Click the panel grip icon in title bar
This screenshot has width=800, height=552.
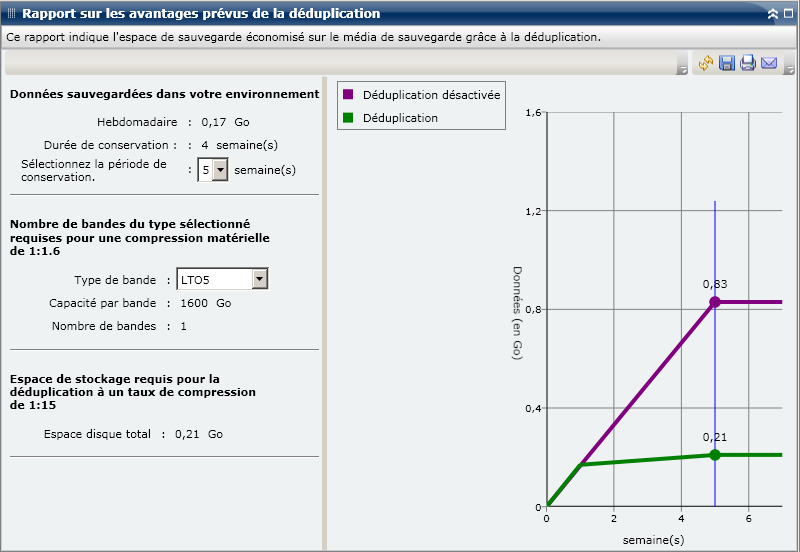tap(11, 14)
